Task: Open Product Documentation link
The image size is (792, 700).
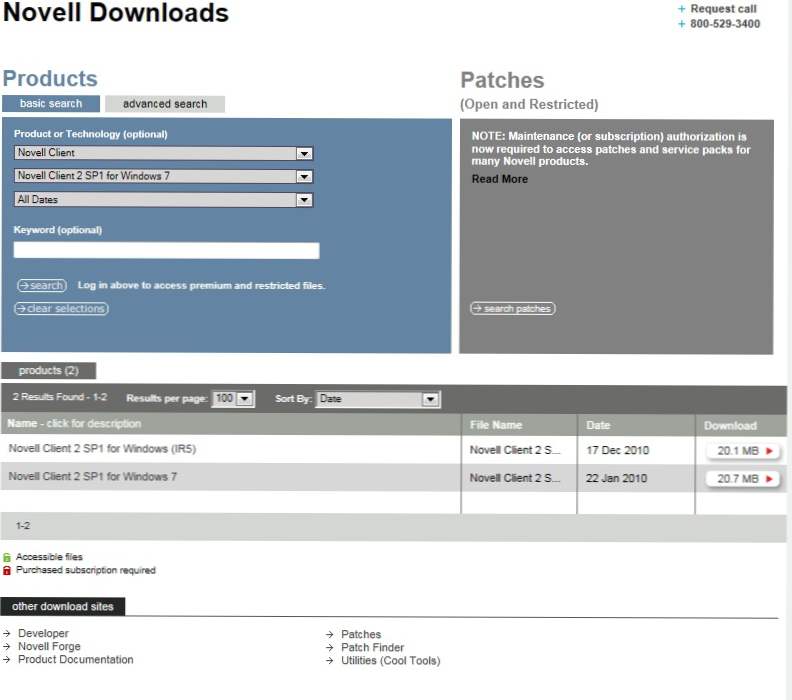Action: coord(76,660)
